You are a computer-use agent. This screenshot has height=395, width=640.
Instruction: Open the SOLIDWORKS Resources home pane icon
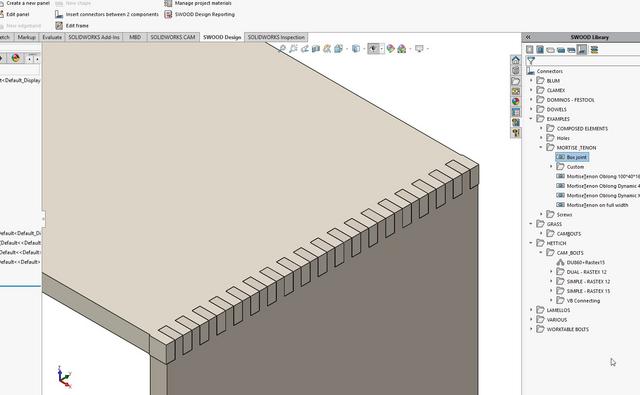point(516,60)
